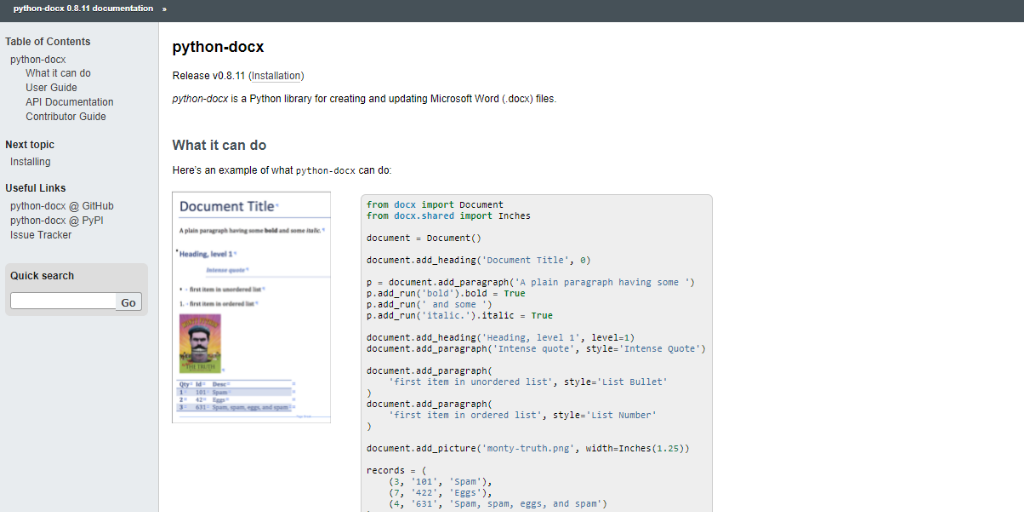
Task: Click the add_picture 'monty-truth.png' code line
Action: click(x=528, y=449)
